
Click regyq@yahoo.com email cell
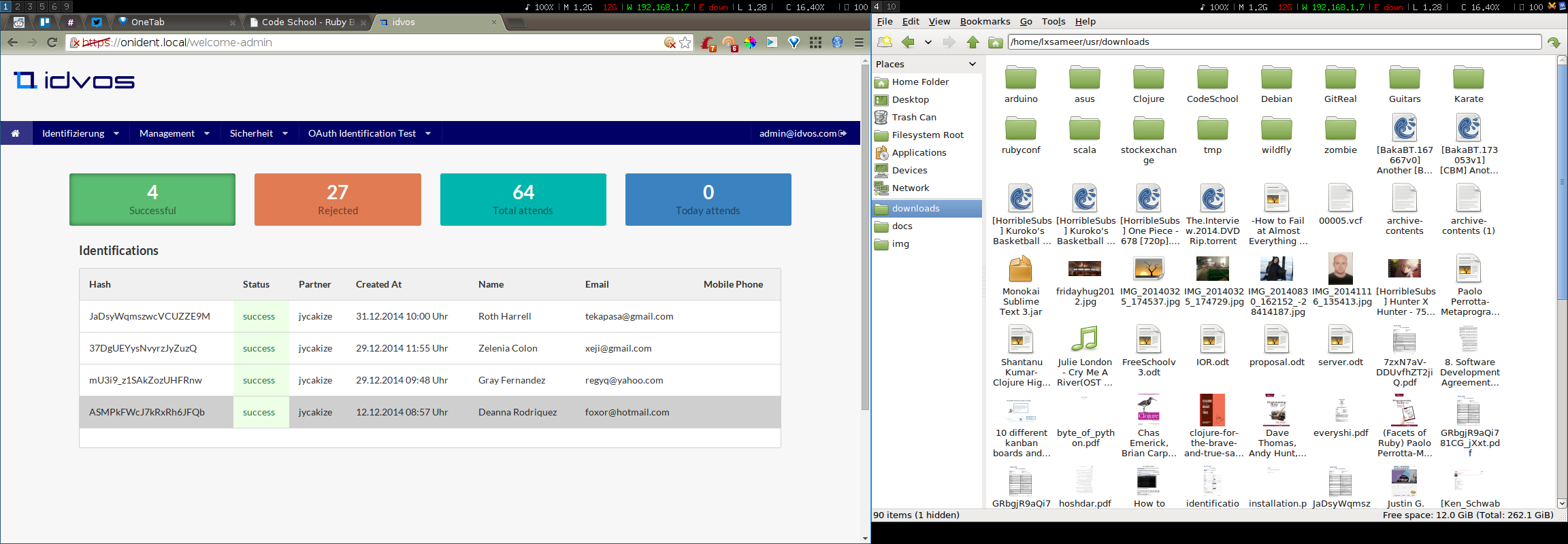pyautogui.click(x=624, y=380)
